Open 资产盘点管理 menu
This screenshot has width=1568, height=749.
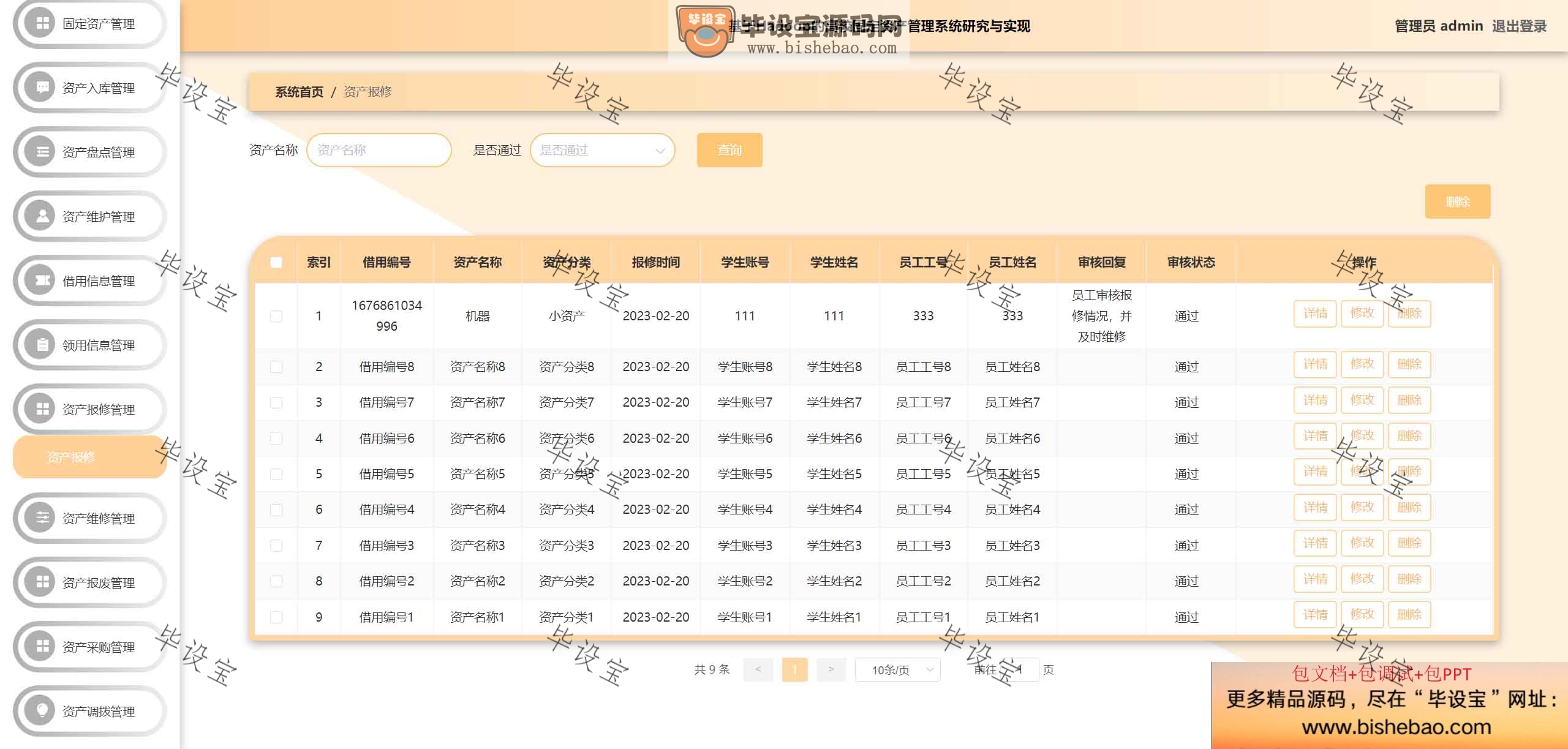pyautogui.click(x=89, y=152)
